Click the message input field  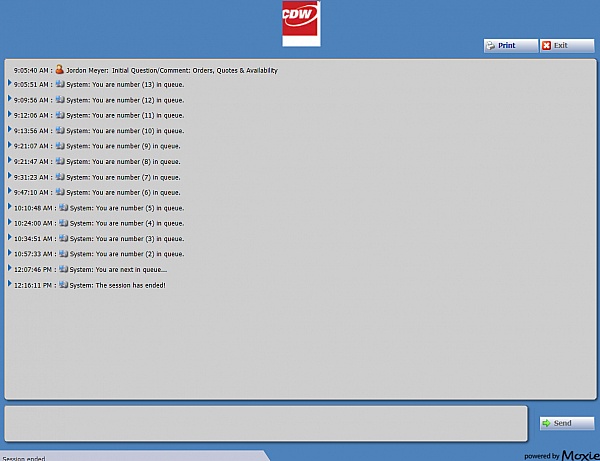tap(266, 424)
